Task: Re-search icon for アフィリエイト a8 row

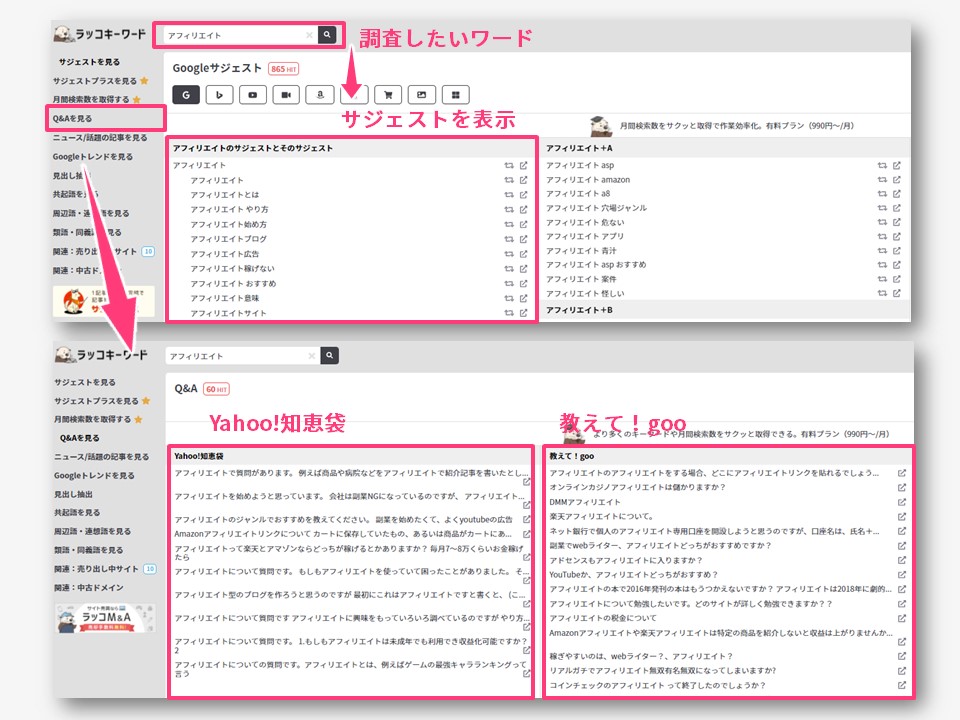Action: tap(882, 193)
